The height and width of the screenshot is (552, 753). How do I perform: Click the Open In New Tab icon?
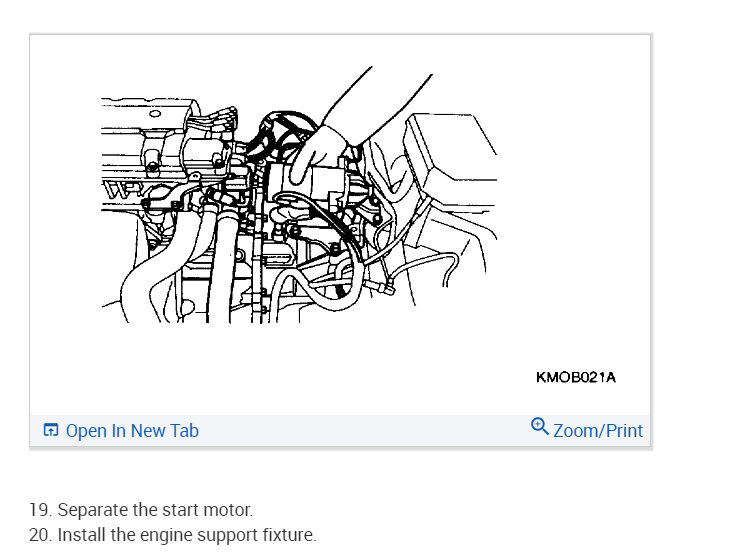pyautogui.click(x=50, y=430)
